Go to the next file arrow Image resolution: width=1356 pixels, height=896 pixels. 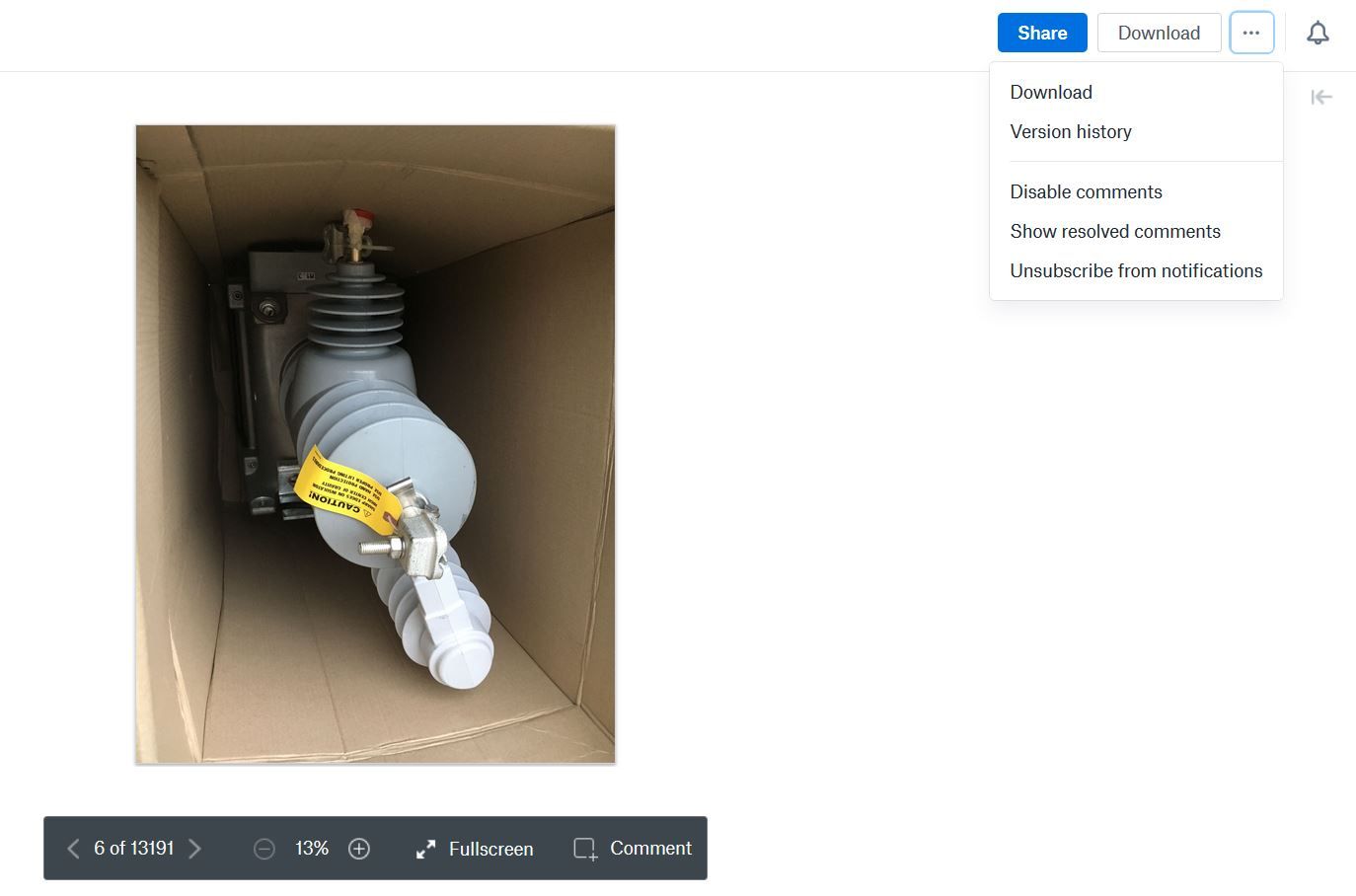coord(195,849)
